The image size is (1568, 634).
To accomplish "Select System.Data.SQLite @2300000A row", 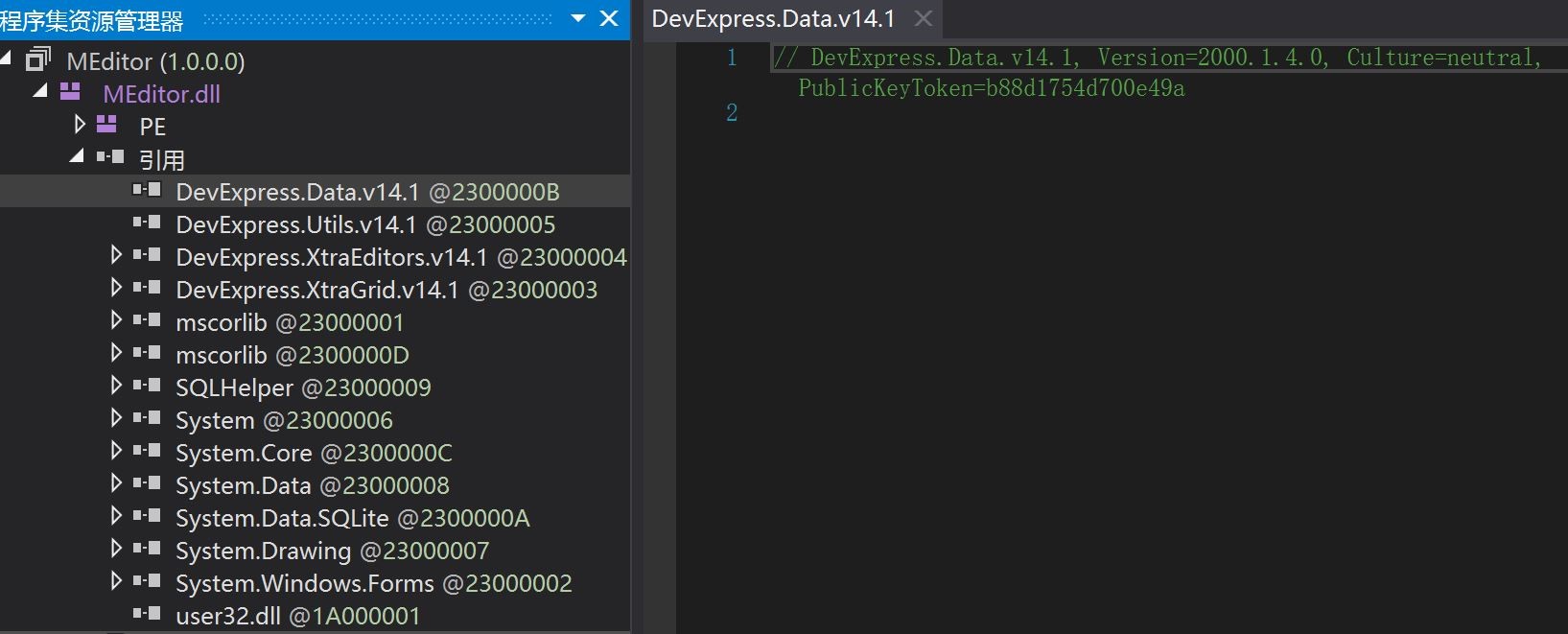I will click(353, 518).
